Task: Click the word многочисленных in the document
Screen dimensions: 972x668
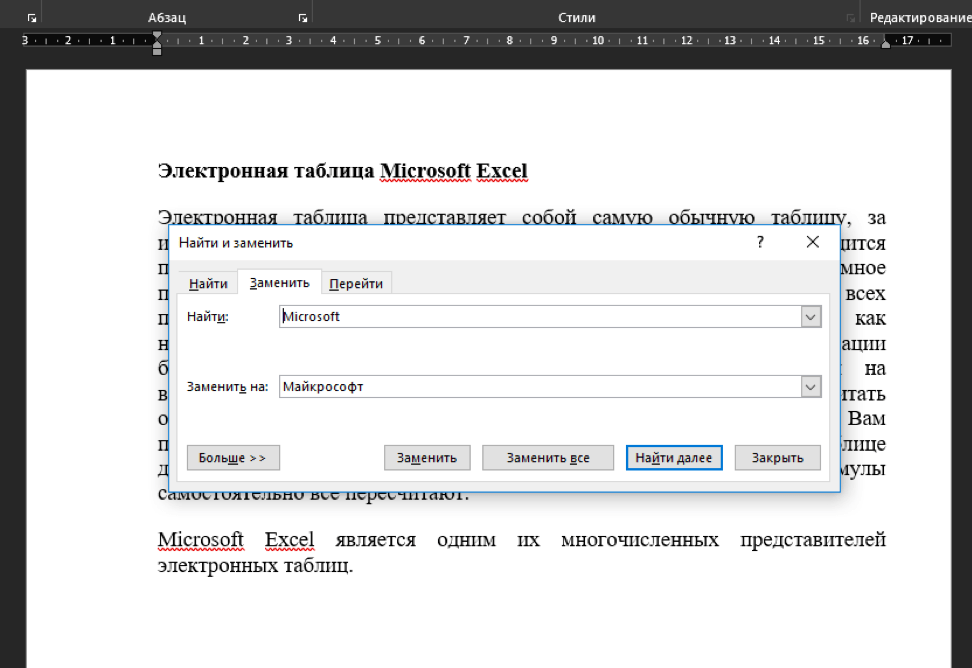Action: click(x=640, y=540)
